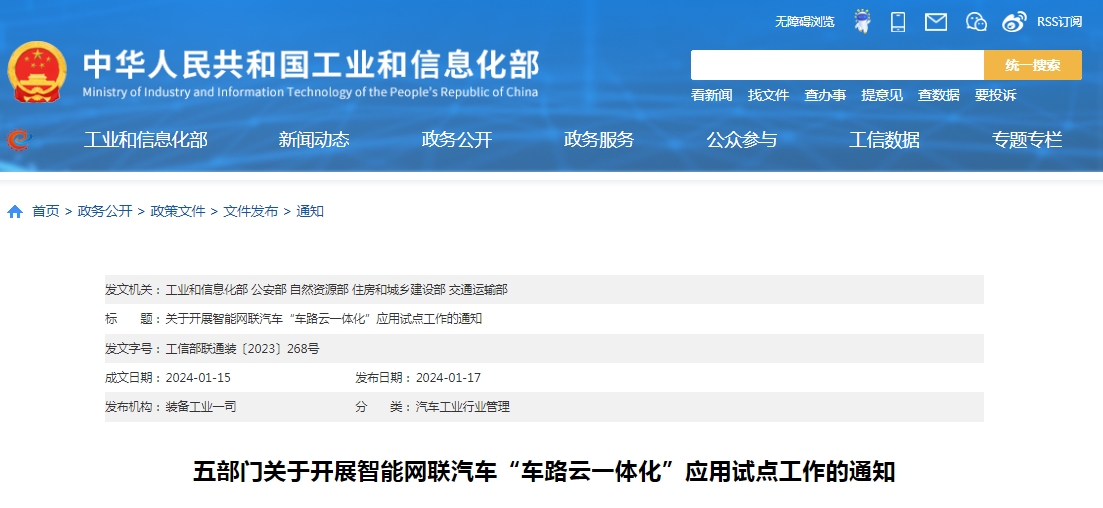Open the 提意见 quick link
The width and height of the screenshot is (1103, 508).
click(882, 95)
